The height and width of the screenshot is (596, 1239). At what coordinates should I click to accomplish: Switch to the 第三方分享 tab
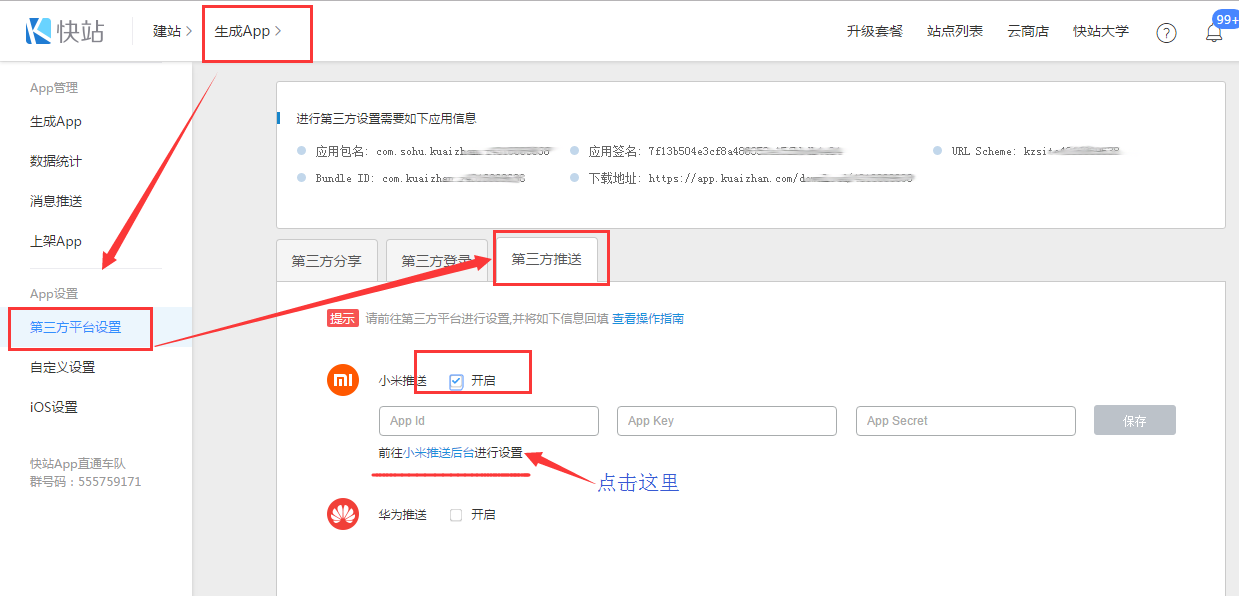click(x=326, y=261)
